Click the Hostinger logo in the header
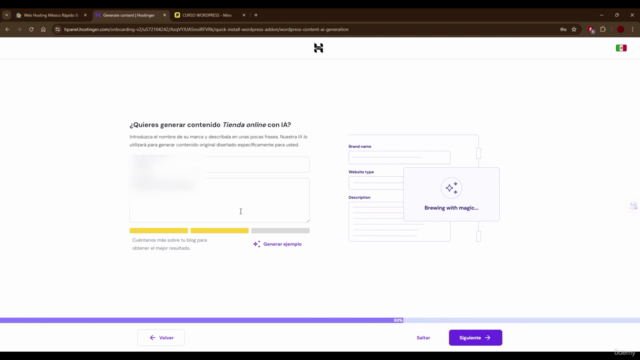The height and width of the screenshot is (360, 640). 318,48
